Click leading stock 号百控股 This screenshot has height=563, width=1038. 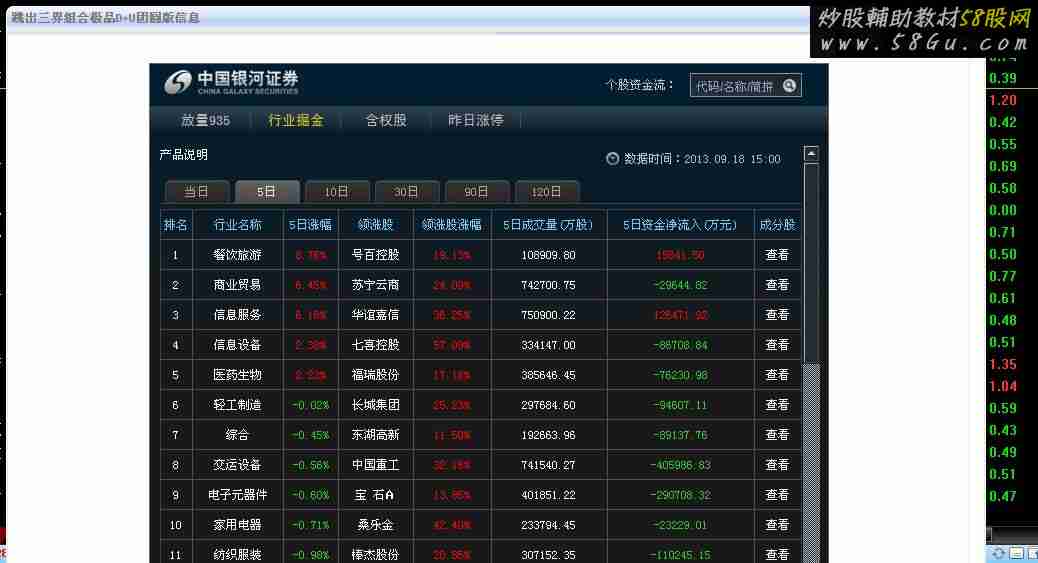click(x=375, y=255)
